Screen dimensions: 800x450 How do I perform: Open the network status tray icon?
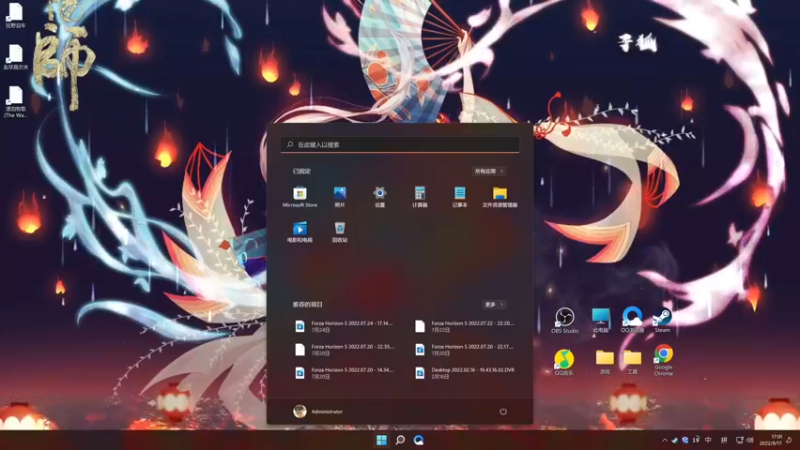point(739,440)
